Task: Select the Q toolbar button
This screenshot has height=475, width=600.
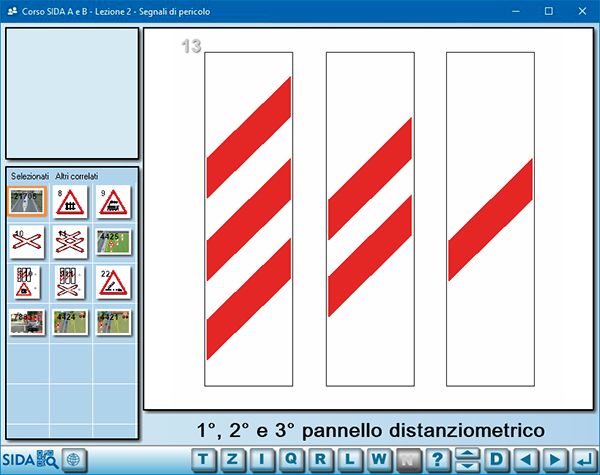Action: (x=292, y=459)
